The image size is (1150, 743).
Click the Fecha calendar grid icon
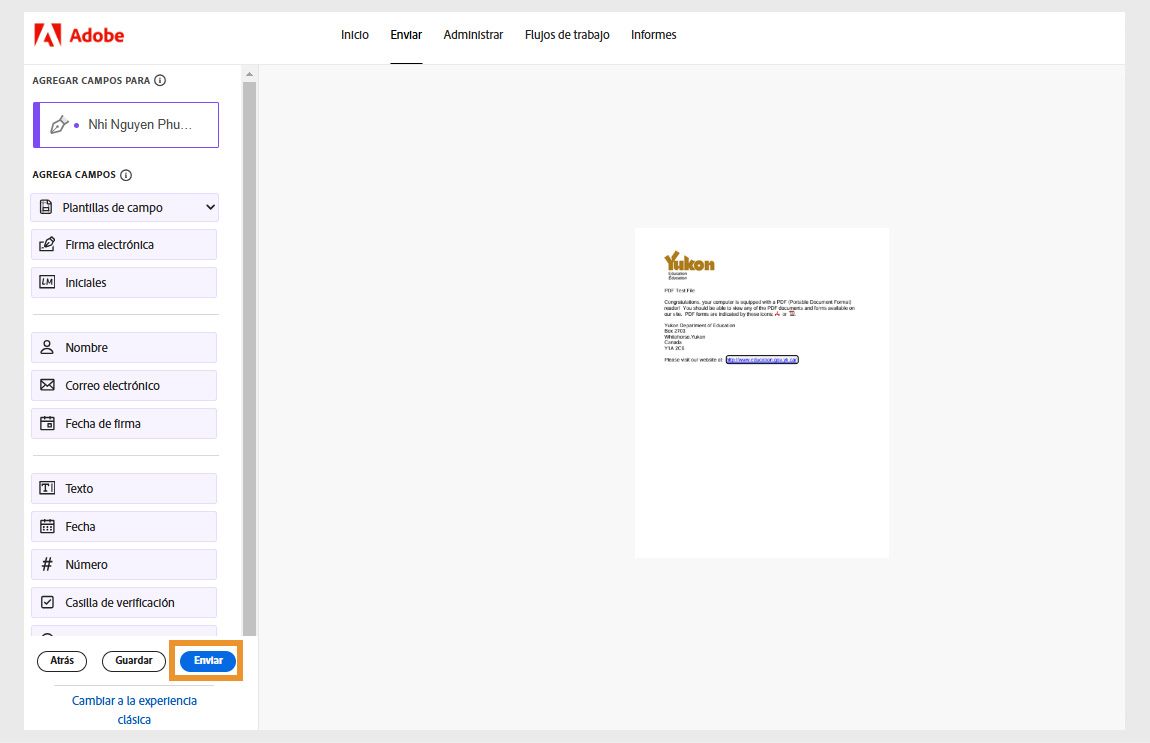pyautogui.click(x=47, y=526)
